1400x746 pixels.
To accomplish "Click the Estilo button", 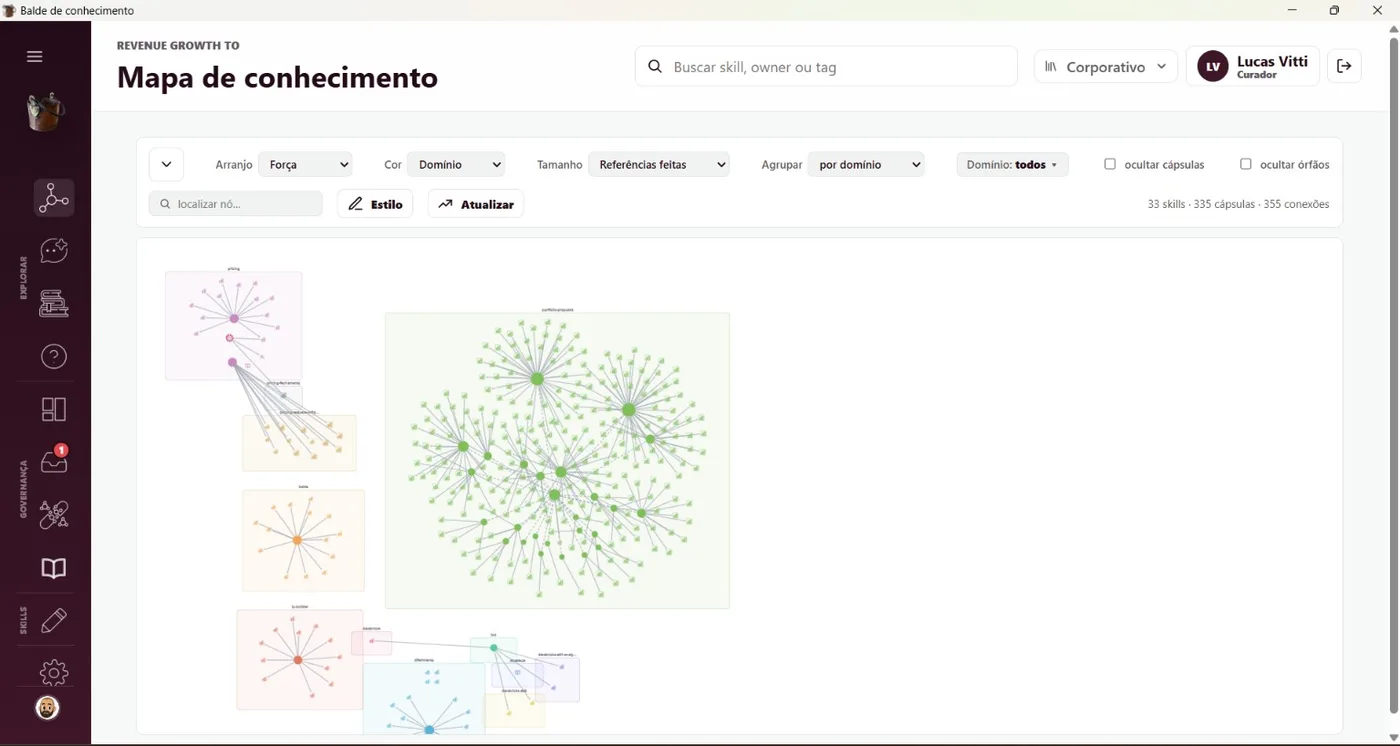I will point(375,204).
